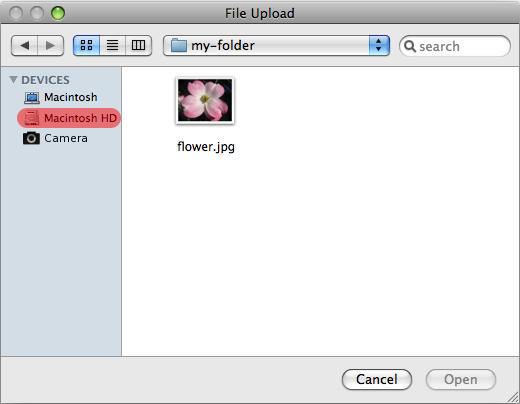Click the search field
The width and height of the screenshot is (520, 404).
(x=455, y=46)
